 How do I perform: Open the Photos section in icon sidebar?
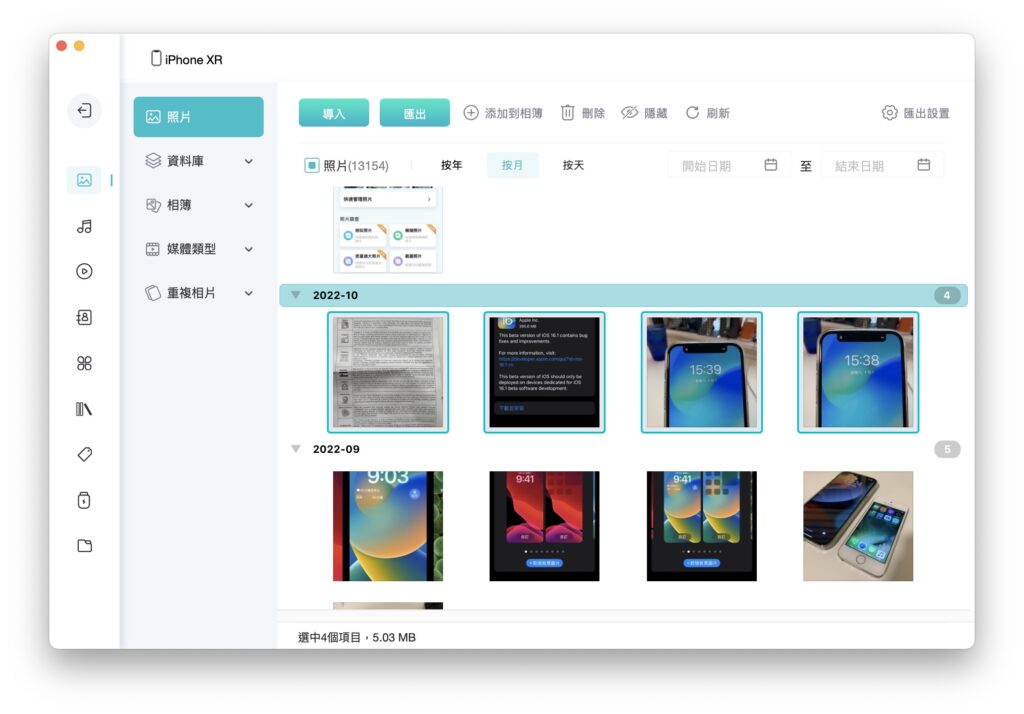click(84, 180)
